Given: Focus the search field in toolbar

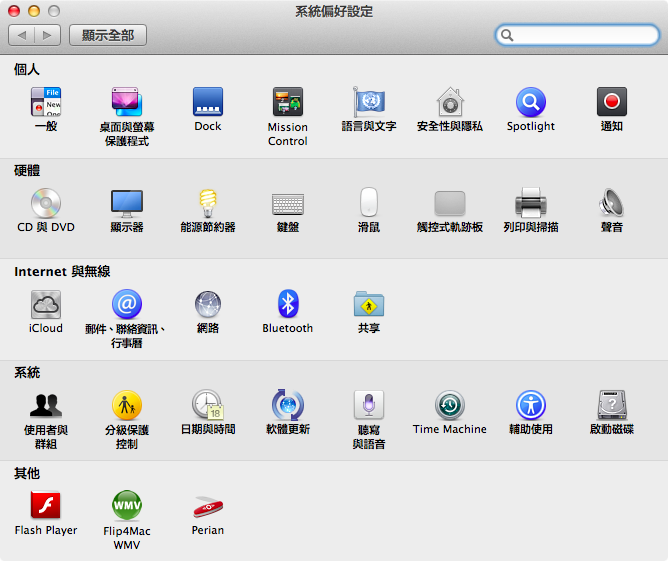Looking at the screenshot, I should coord(577,35).
